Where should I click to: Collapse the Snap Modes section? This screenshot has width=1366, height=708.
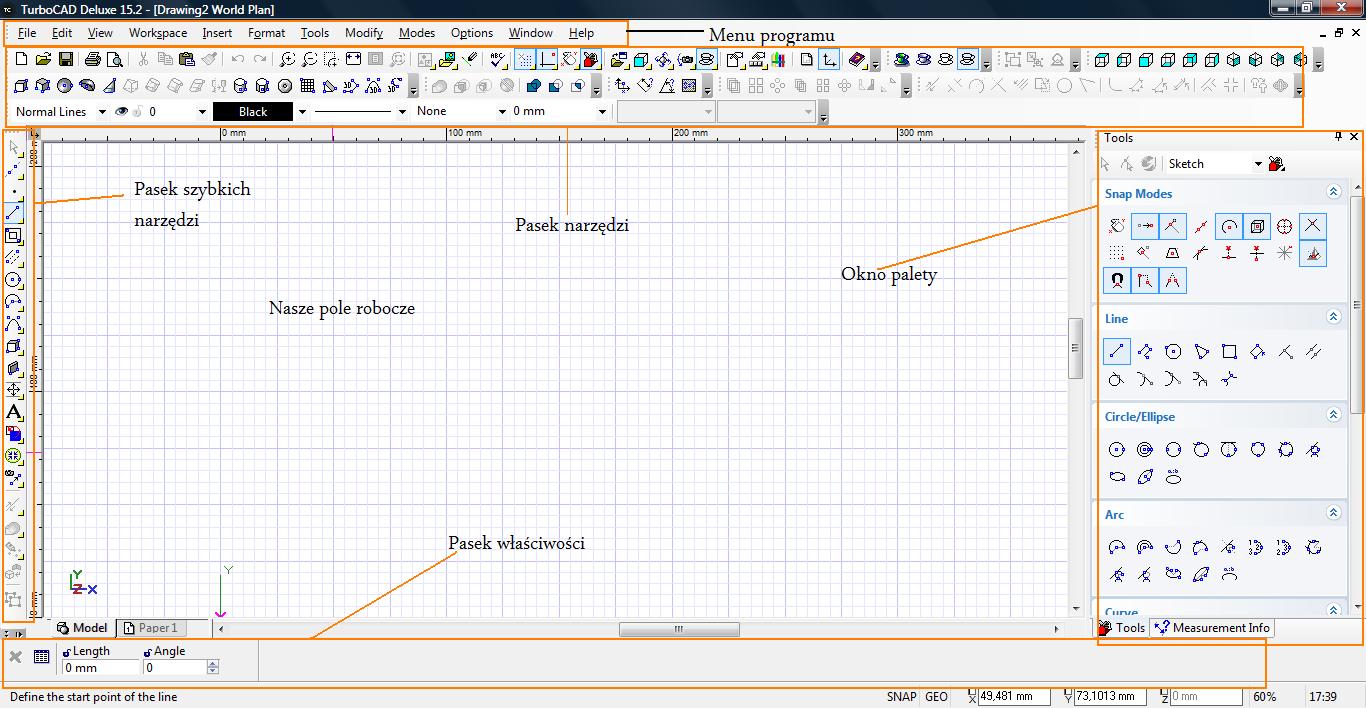coord(1333,192)
